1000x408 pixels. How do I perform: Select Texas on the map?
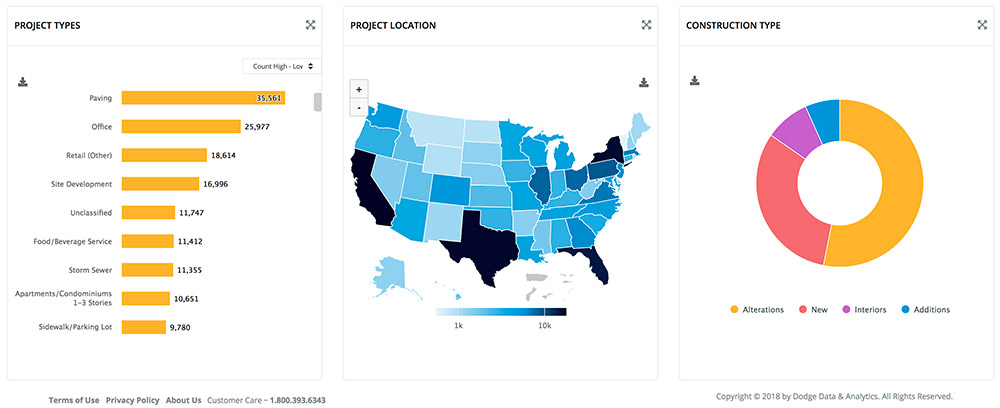[478, 242]
